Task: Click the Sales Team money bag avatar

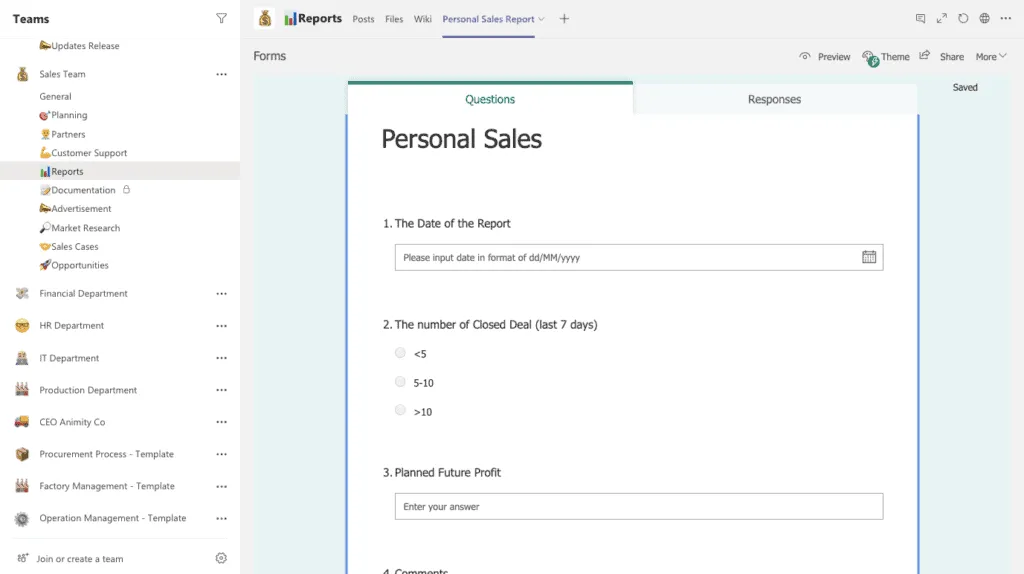Action: point(22,74)
